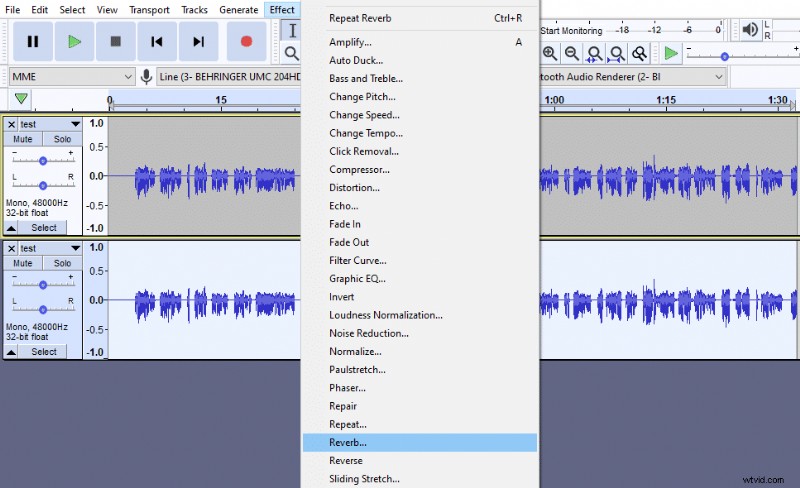
Task: Choose Compressor... effect
Action: click(420, 169)
